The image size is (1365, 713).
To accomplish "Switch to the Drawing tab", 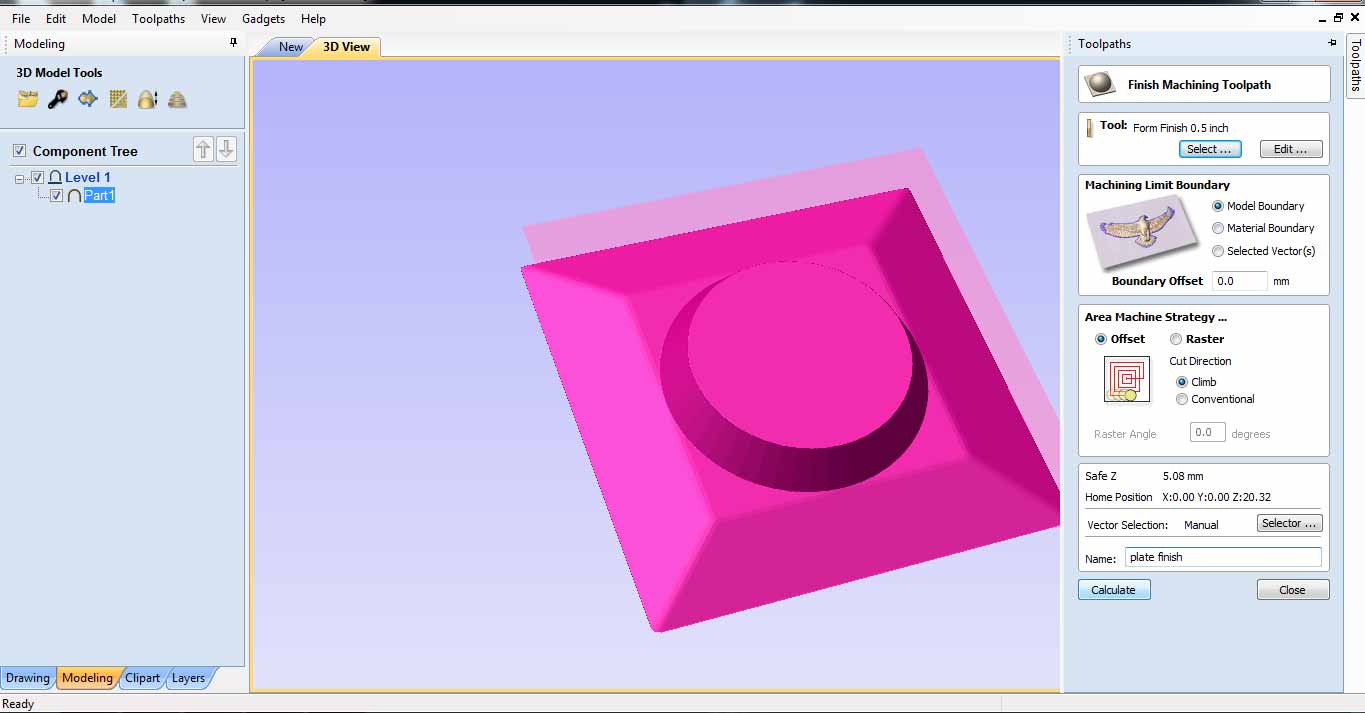I will [28, 678].
